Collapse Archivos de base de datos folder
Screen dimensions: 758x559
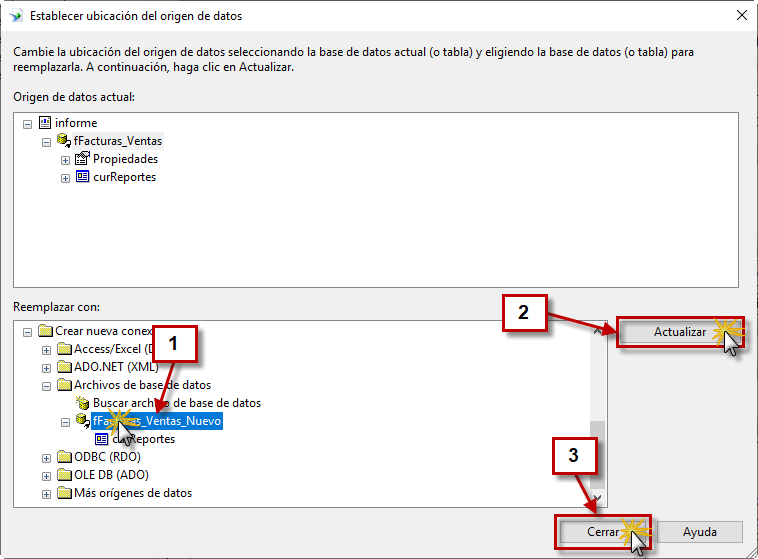click(46, 386)
